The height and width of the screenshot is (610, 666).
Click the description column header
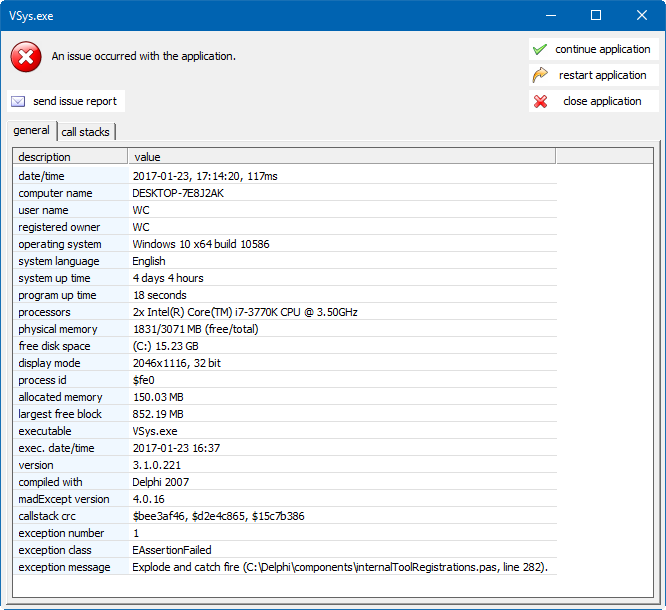click(x=69, y=156)
